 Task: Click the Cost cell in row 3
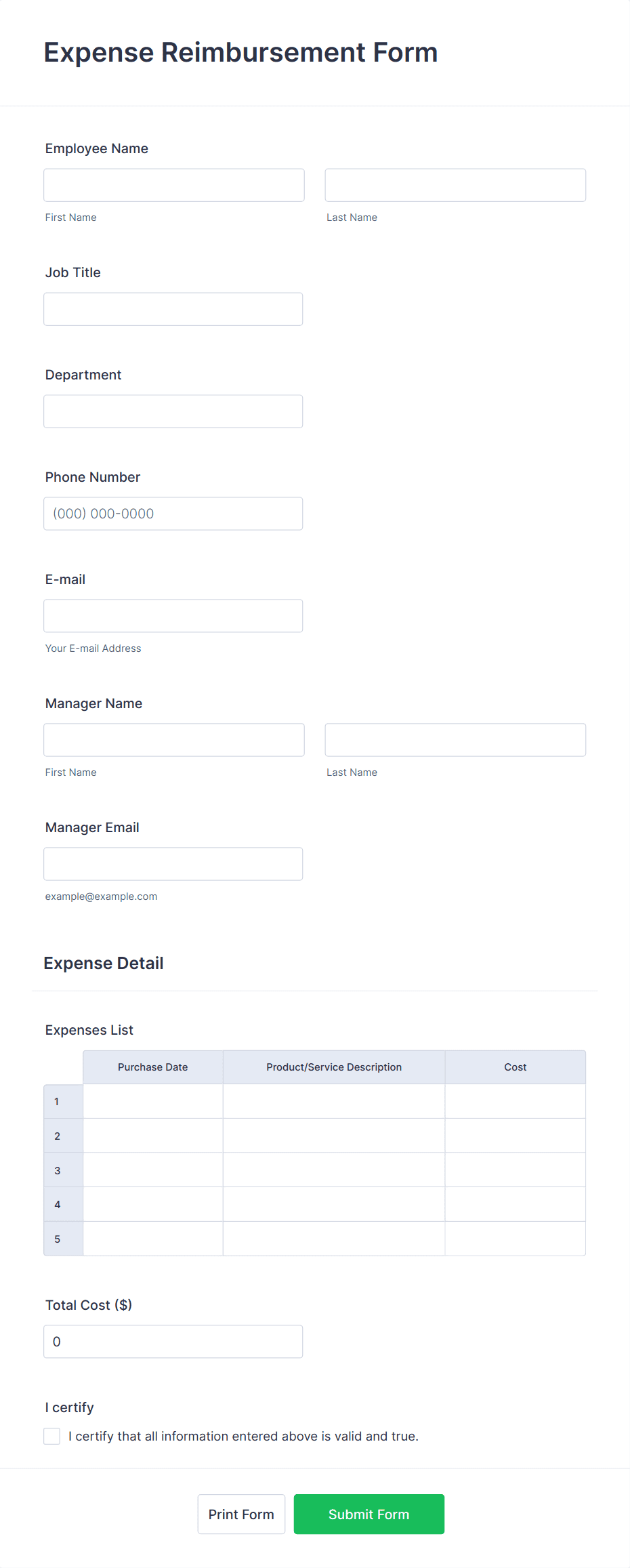pyautogui.click(x=515, y=1170)
